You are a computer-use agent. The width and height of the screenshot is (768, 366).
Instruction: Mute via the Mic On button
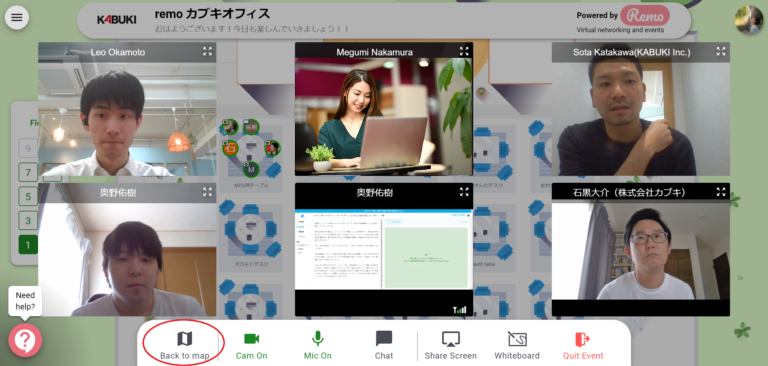(318, 346)
